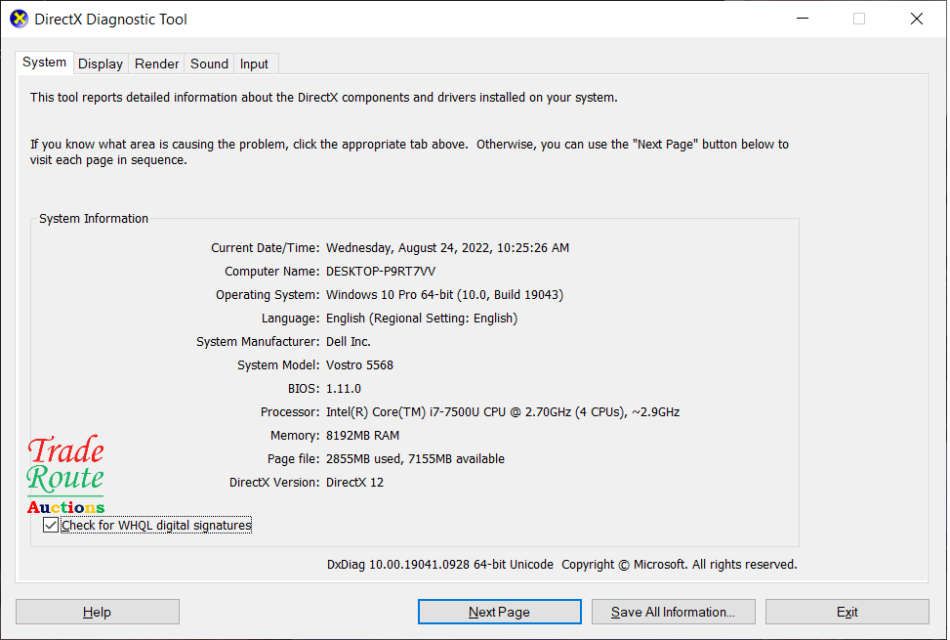Click the DirectX logo in the title bar
The width and height of the screenshot is (950, 640).
point(16,18)
